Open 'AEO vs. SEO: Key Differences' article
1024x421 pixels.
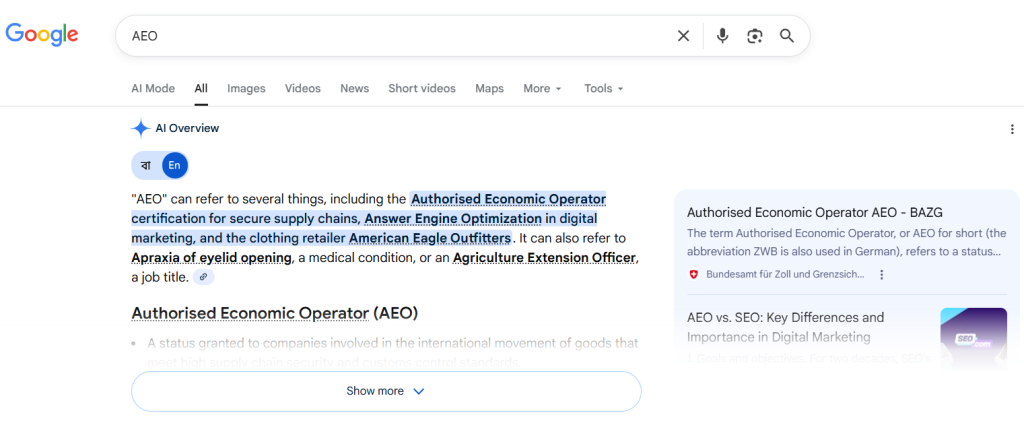(786, 327)
